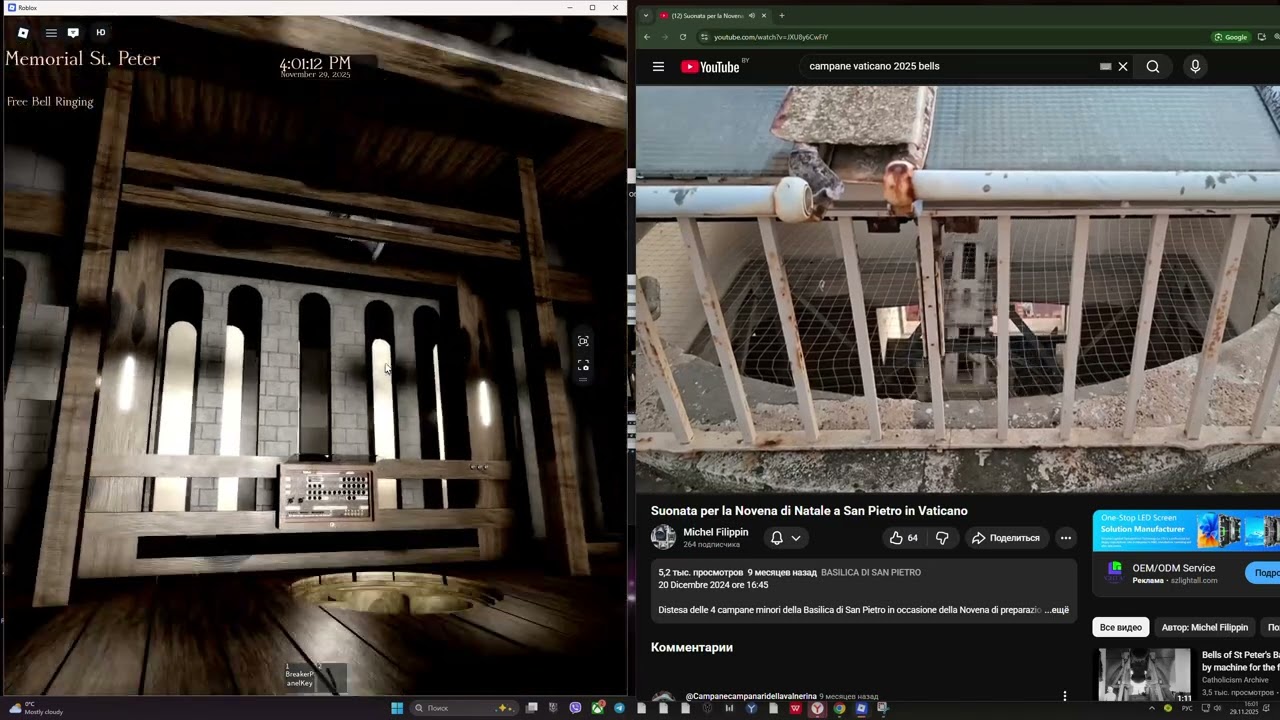Select the Suonata per la Novena tab
This screenshot has height=720, width=1280.
(707, 15)
